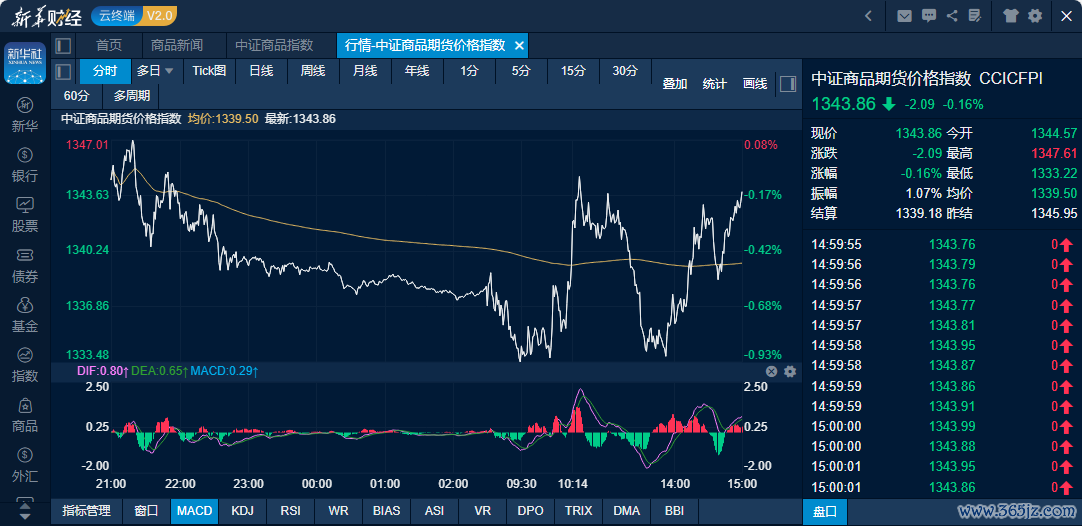This screenshot has width=1082, height=526.
Task: Select the 5分 period
Action: tap(521, 70)
